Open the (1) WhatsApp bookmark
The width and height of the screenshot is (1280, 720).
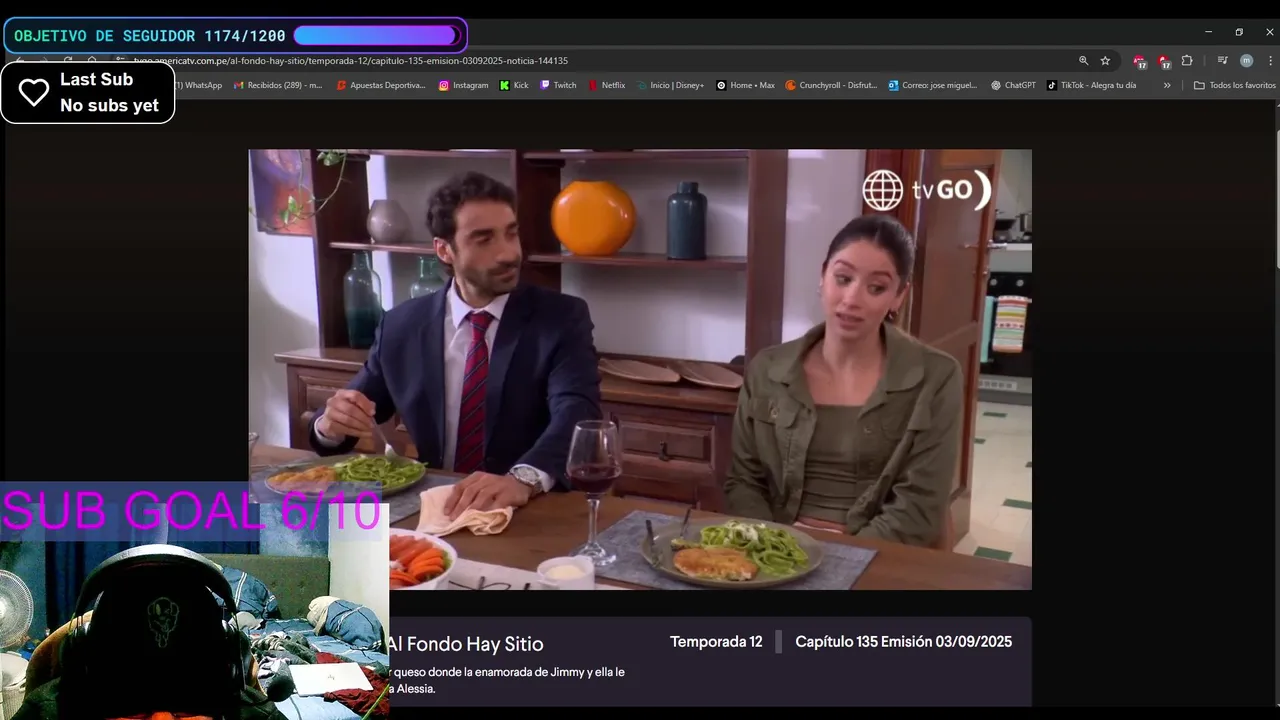198,85
